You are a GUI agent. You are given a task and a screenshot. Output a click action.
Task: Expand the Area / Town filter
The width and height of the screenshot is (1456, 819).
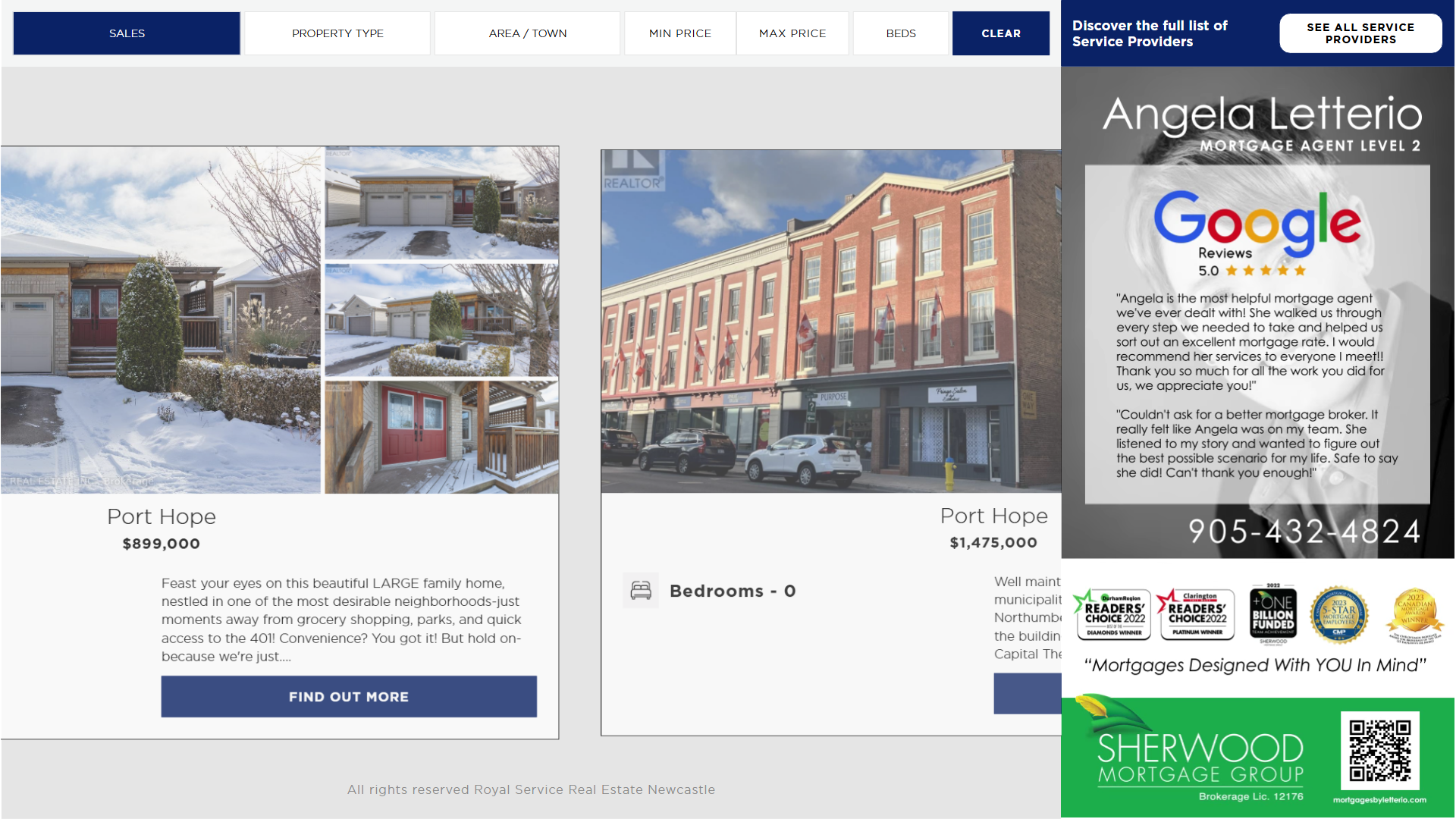pyautogui.click(x=527, y=33)
